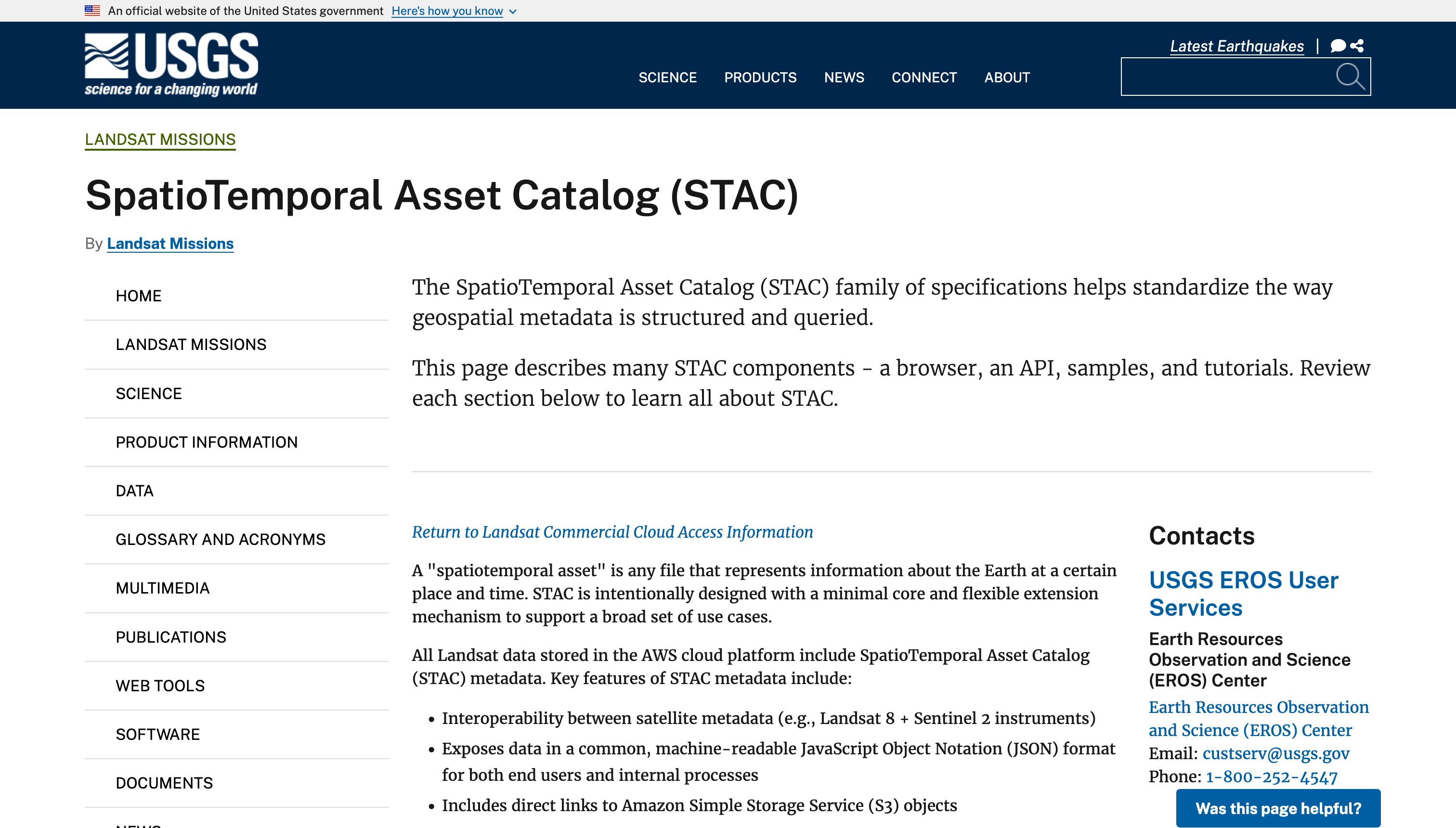Viewport: 1456px width, 828px height.
Task: Open Earth Resources Observation and Science Center link
Action: [x=1258, y=718]
